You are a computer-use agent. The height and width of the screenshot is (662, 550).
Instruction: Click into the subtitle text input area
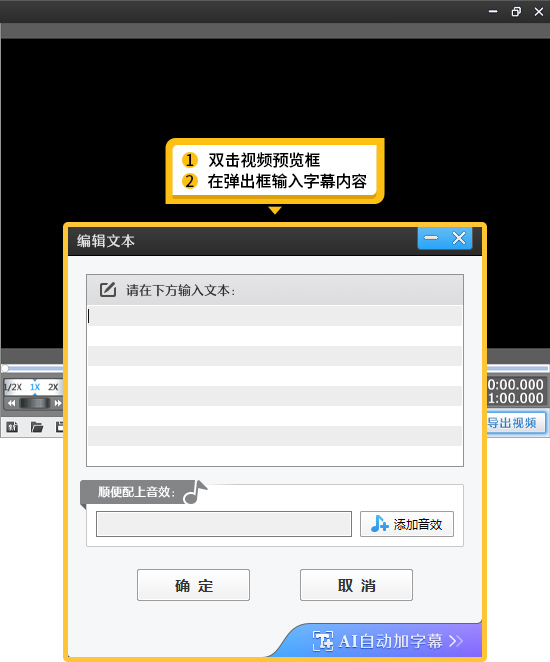coord(275,385)
